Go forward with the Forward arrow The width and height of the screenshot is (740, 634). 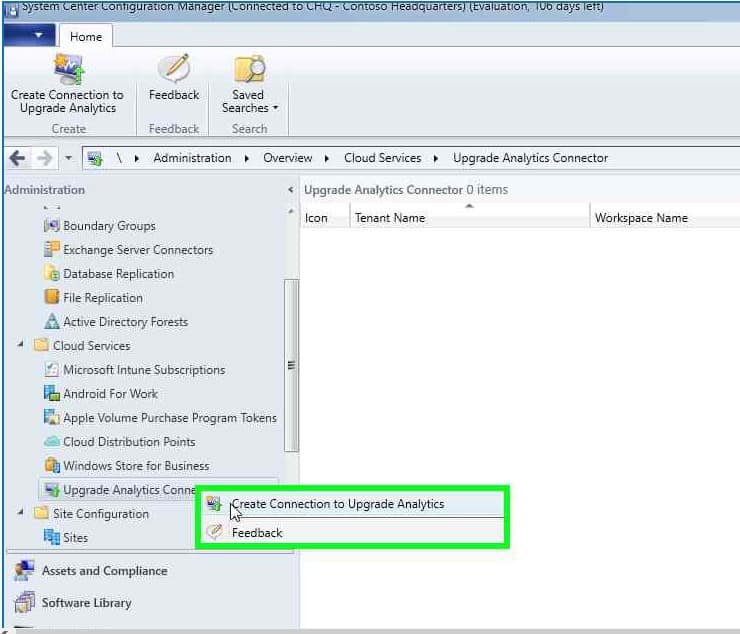(x=44, y=158)
